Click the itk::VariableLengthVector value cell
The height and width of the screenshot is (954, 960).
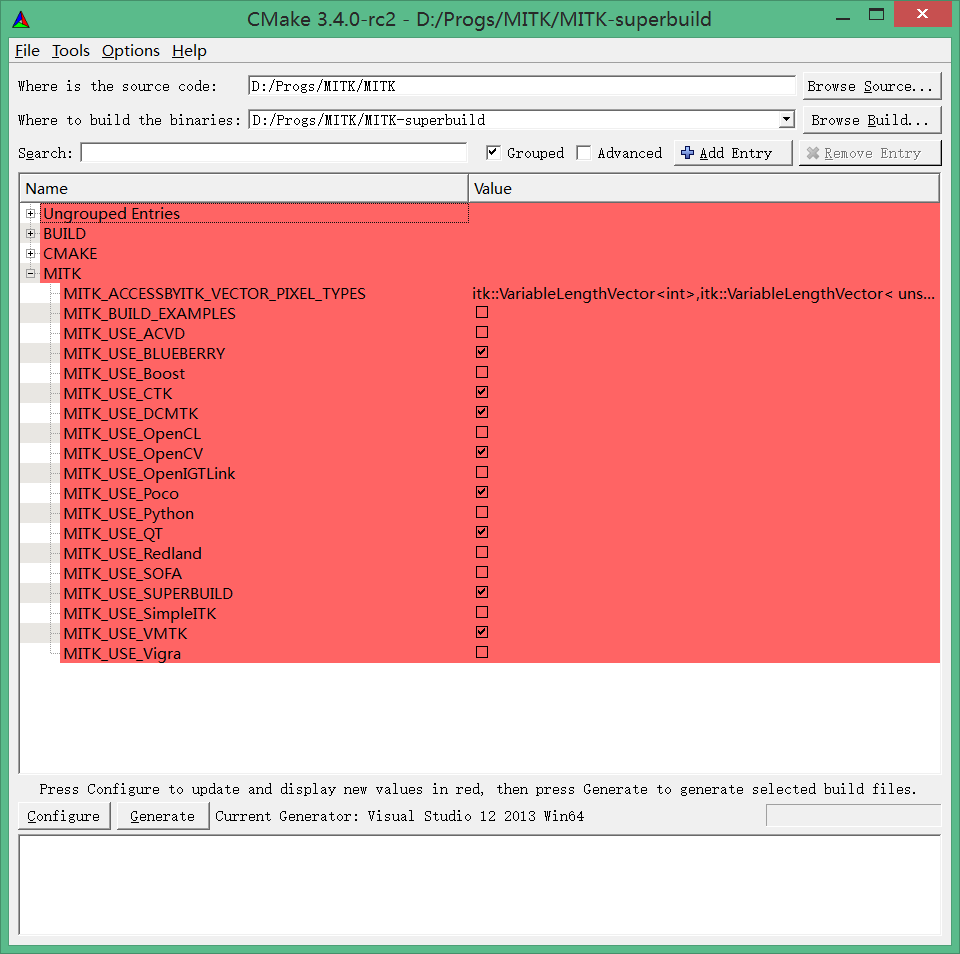click(703, 294)
